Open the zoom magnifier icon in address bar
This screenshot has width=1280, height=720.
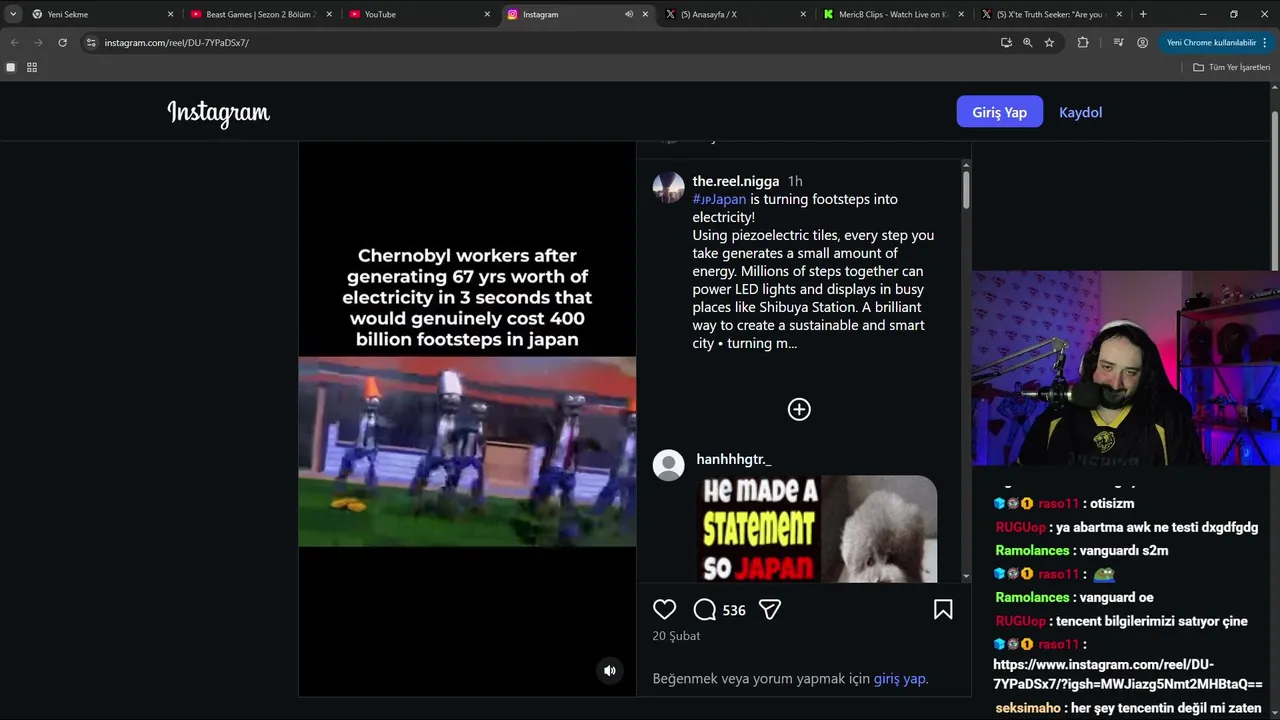(1027, 43)
